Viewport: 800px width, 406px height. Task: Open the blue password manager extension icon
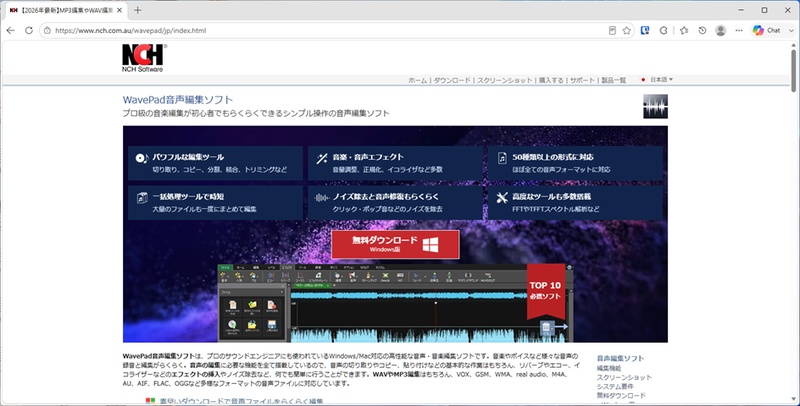tap(645, 31)
